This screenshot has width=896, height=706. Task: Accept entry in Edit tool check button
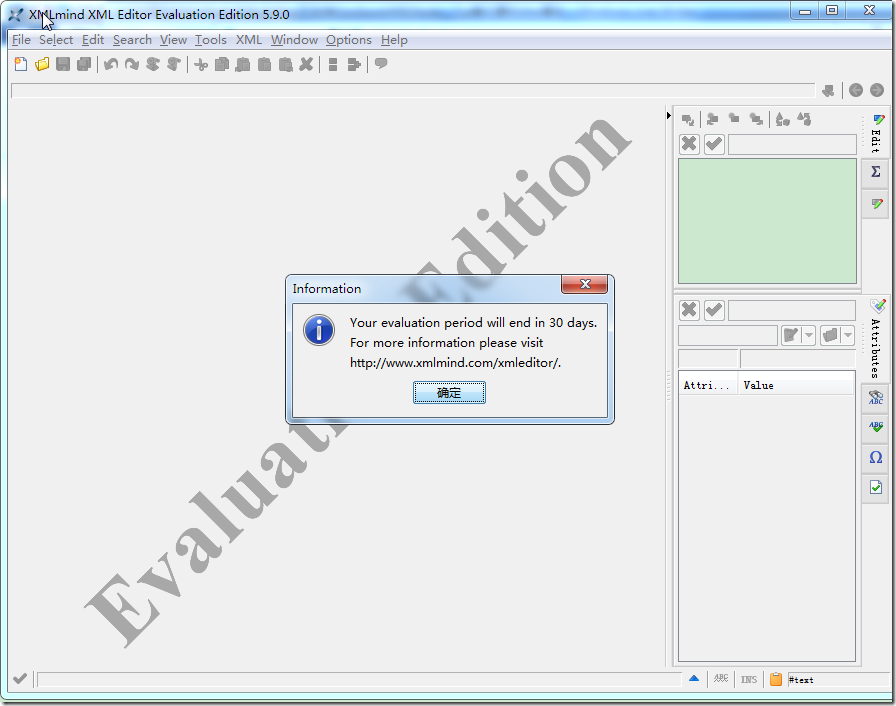[714, 144]
